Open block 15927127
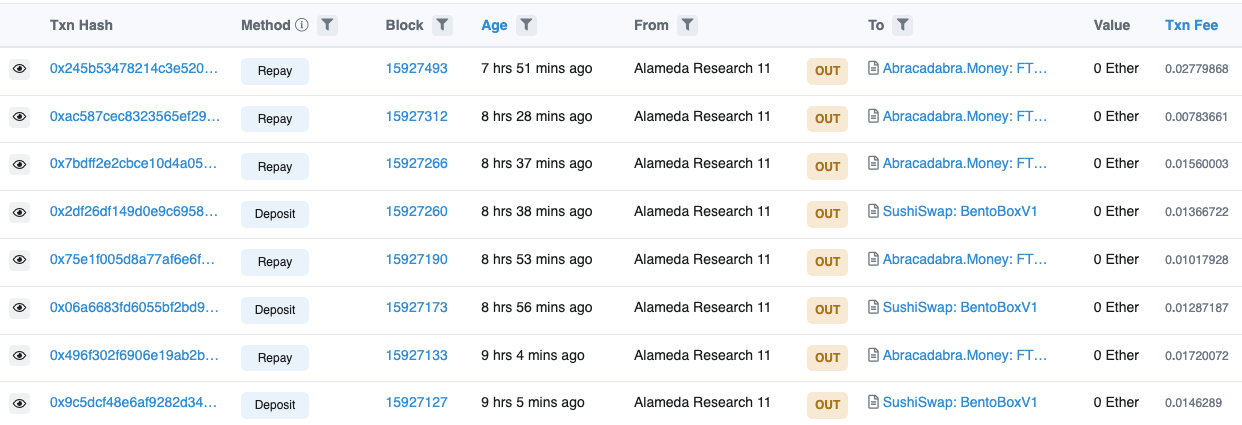The height and width of the screenshot is (425, 1242). pyautogui.click(x=417, y=403)
